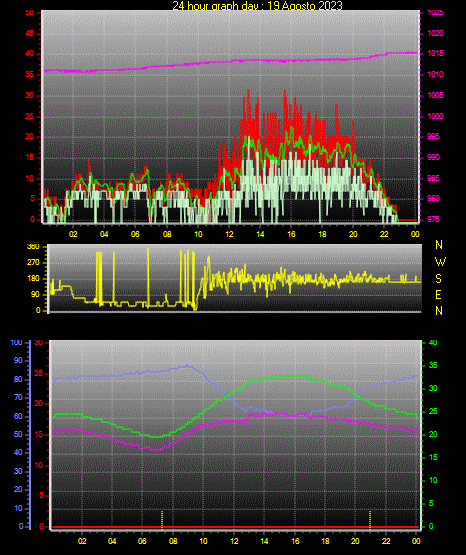
Task: Click the top N compass label
Action: 439,245
